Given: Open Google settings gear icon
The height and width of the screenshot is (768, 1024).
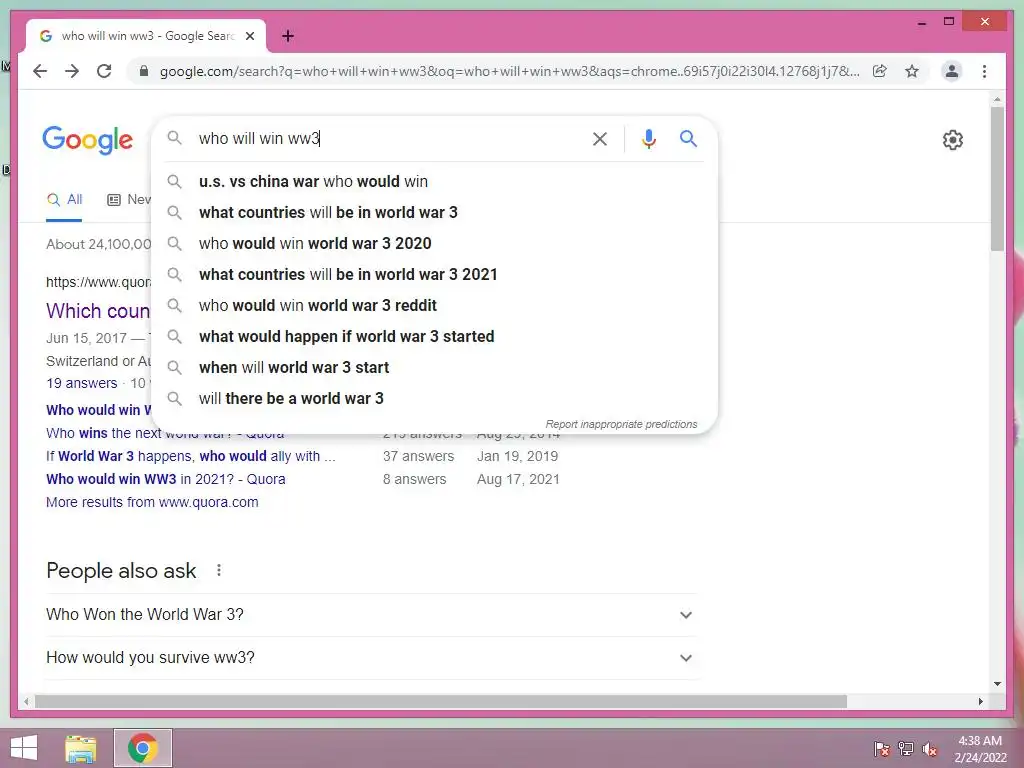Looking at the screenshot, I should tap(952, 140).
